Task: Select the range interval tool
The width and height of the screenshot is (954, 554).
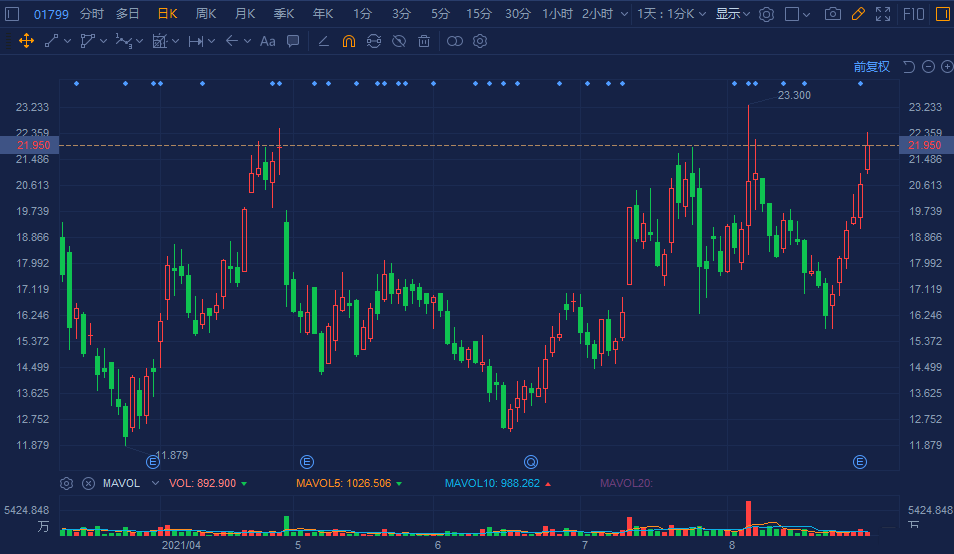Action: pyautogui.click(x=196, y=41)
